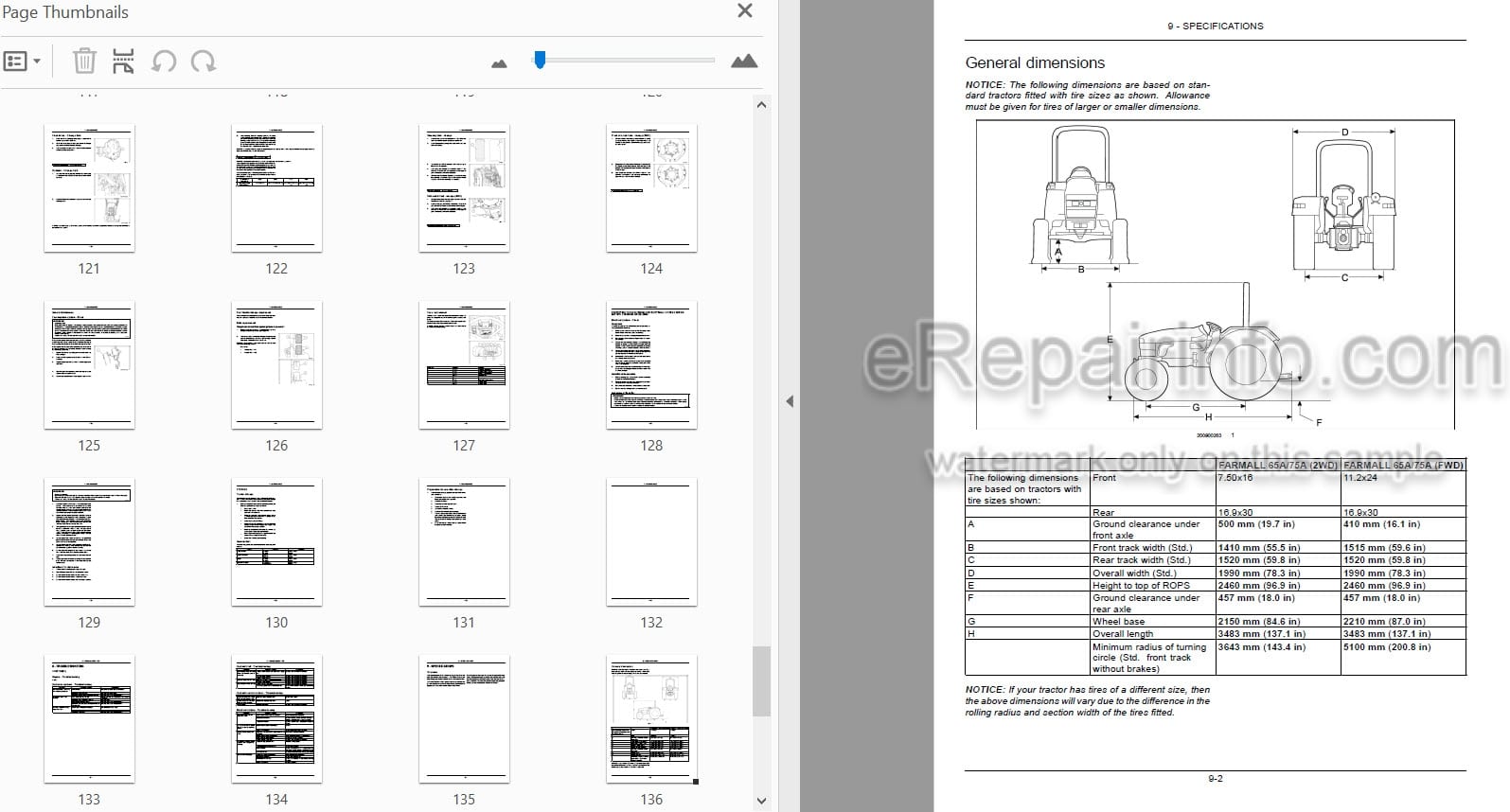
Task: Rotate pages clockwise
Action: (203, 62)
